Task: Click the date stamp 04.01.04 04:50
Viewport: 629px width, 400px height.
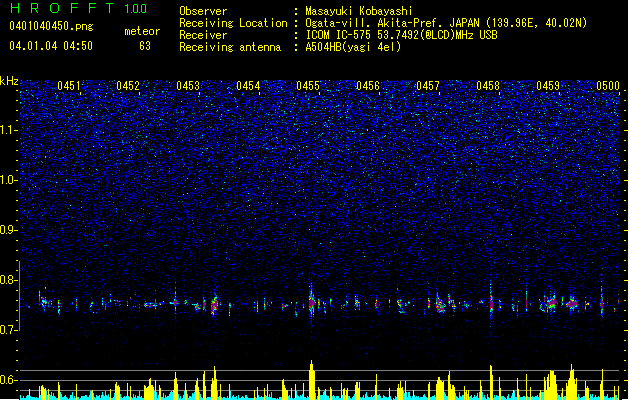Action: [51, 46]
